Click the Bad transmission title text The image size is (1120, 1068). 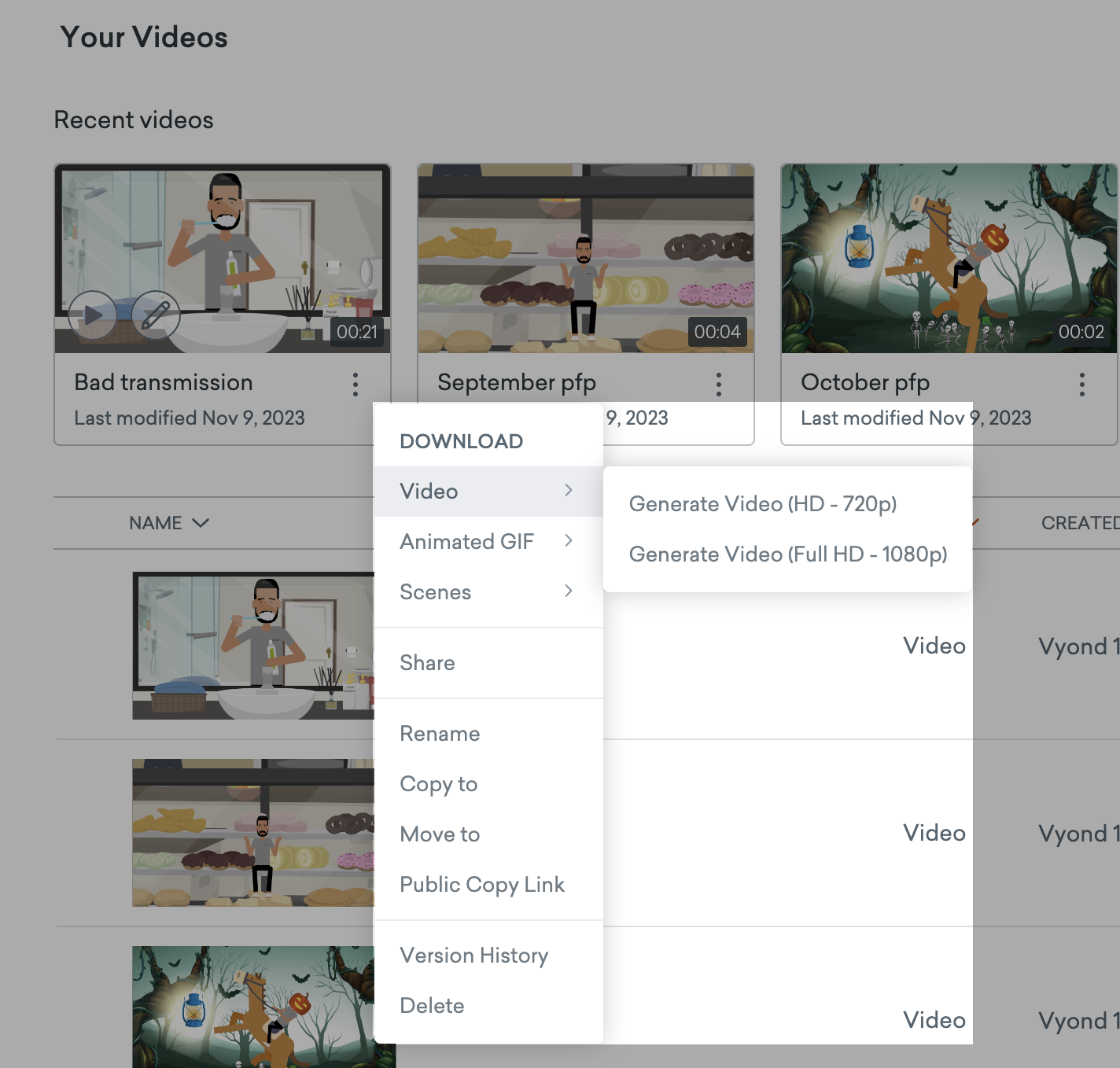[164, 382]
